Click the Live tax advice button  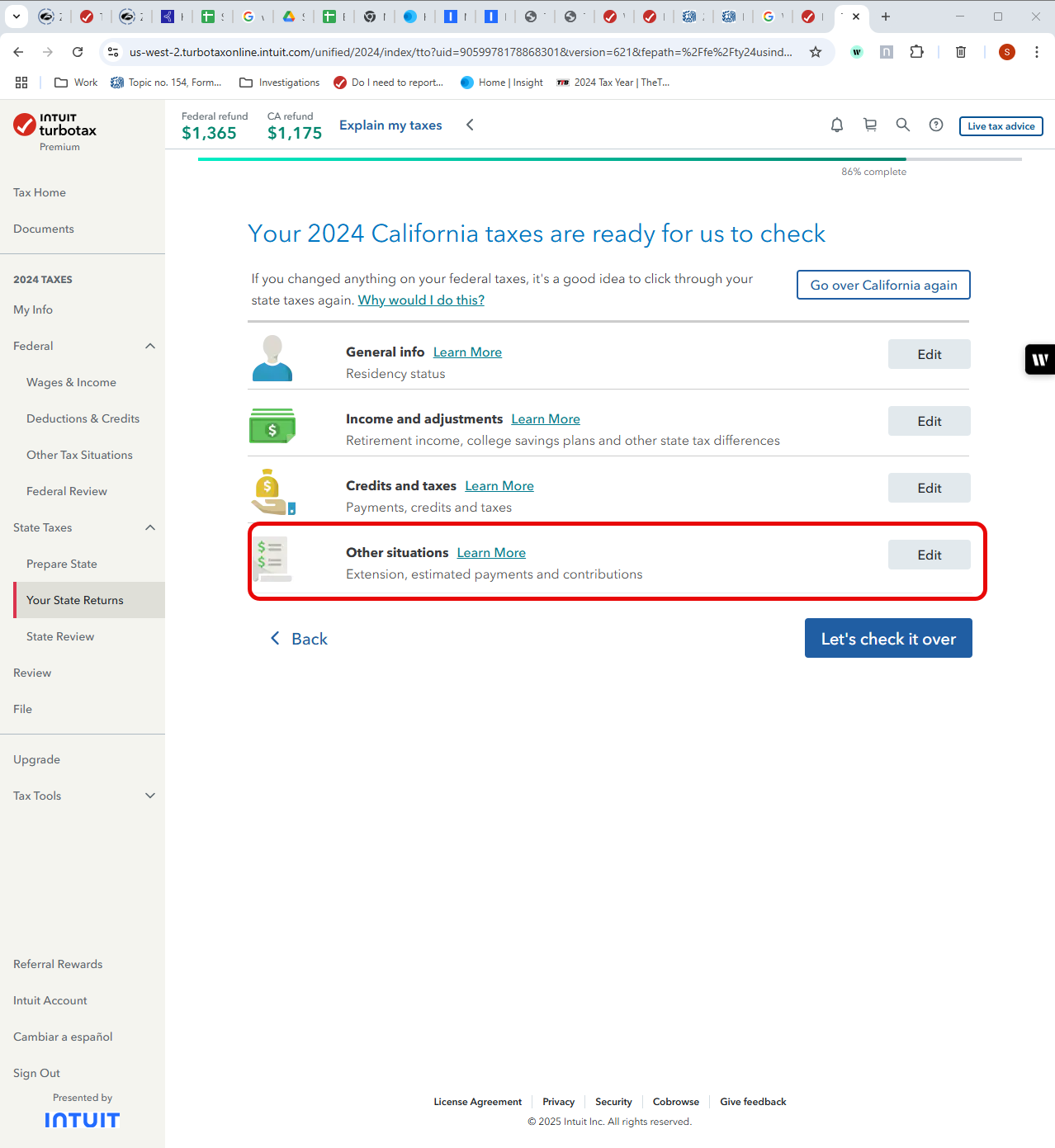[1001, 126]
